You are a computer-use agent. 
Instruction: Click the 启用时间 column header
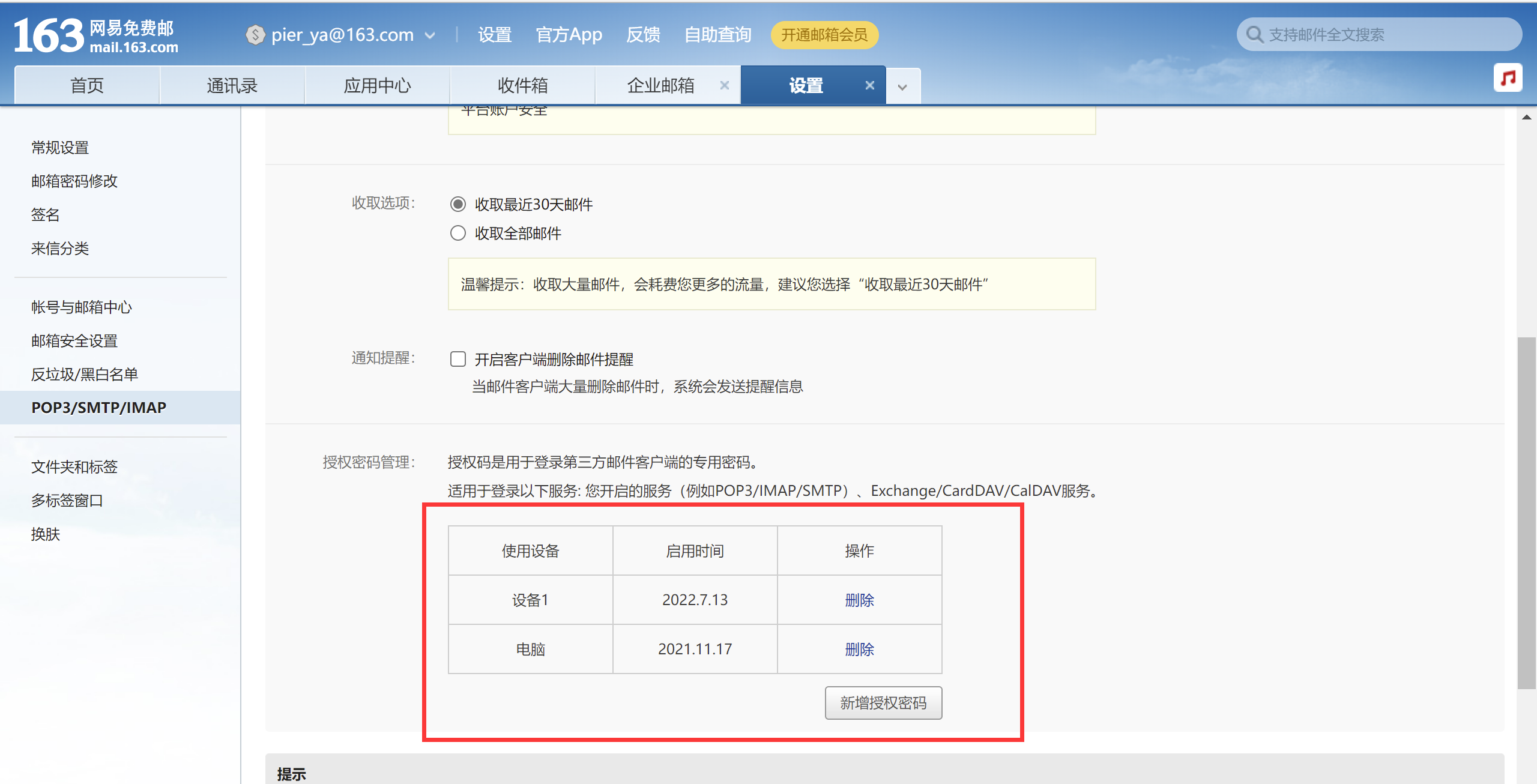[x=695, y=550]
